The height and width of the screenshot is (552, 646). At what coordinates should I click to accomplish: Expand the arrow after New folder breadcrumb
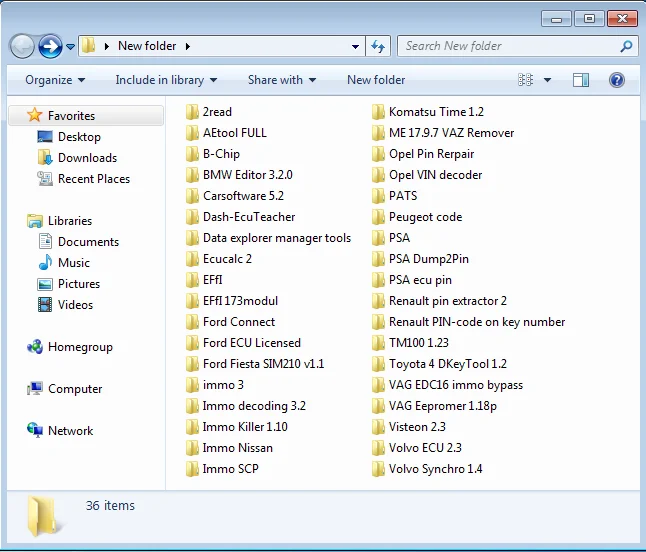(188, 46)
